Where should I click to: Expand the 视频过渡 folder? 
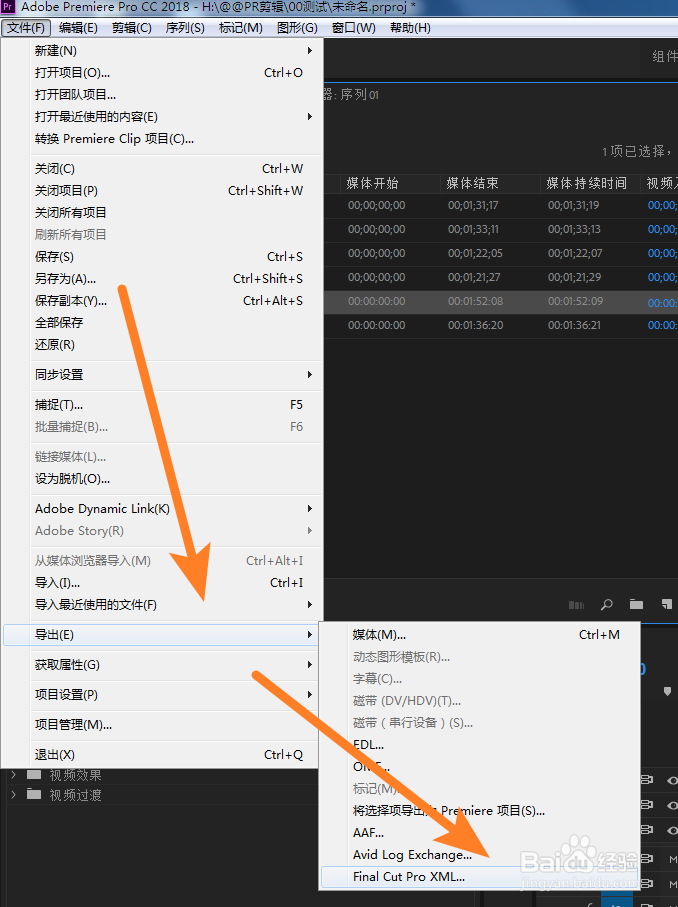pyautogui.click(x=13, y=794)
